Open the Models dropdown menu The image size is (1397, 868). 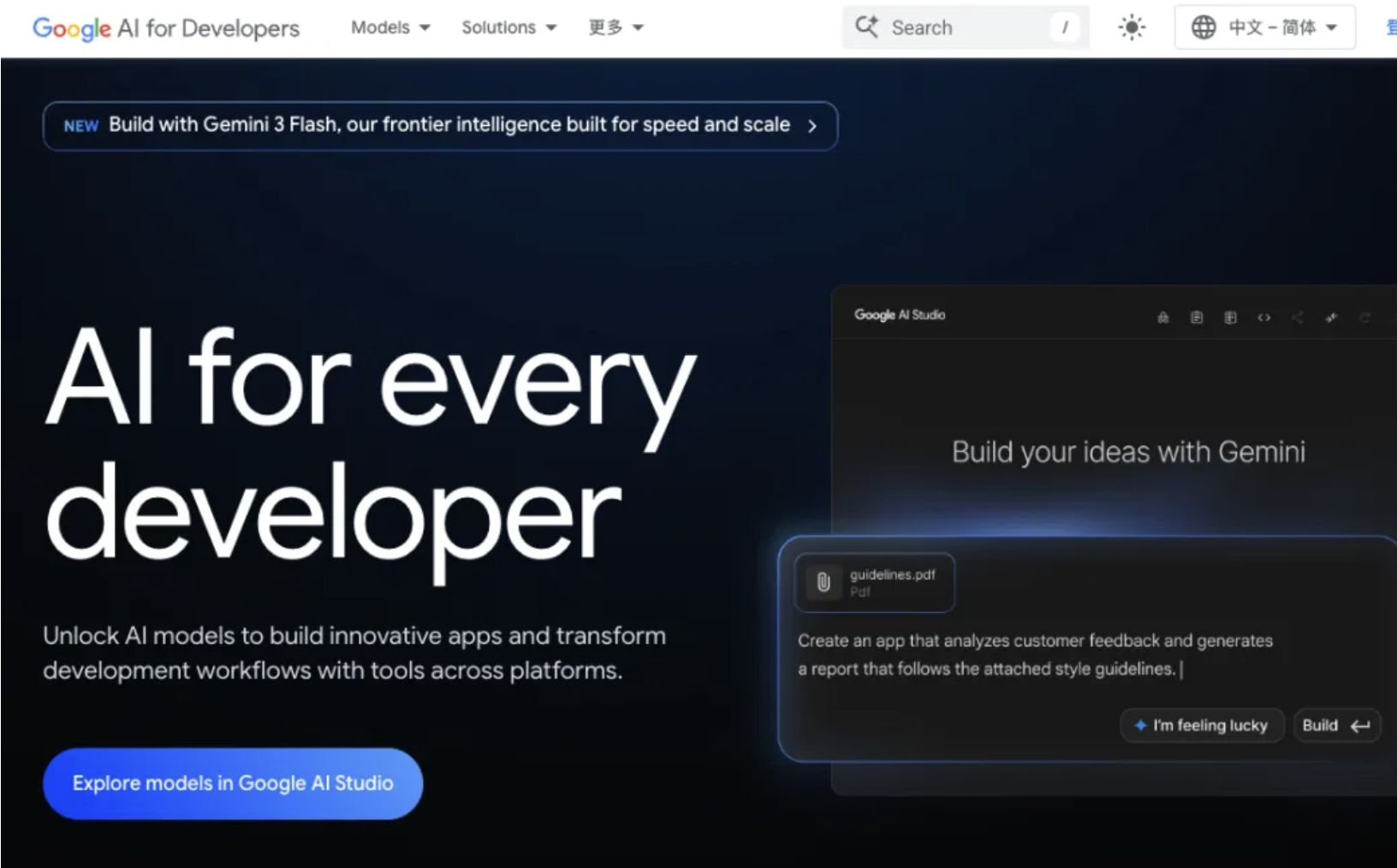pos(390,27)
